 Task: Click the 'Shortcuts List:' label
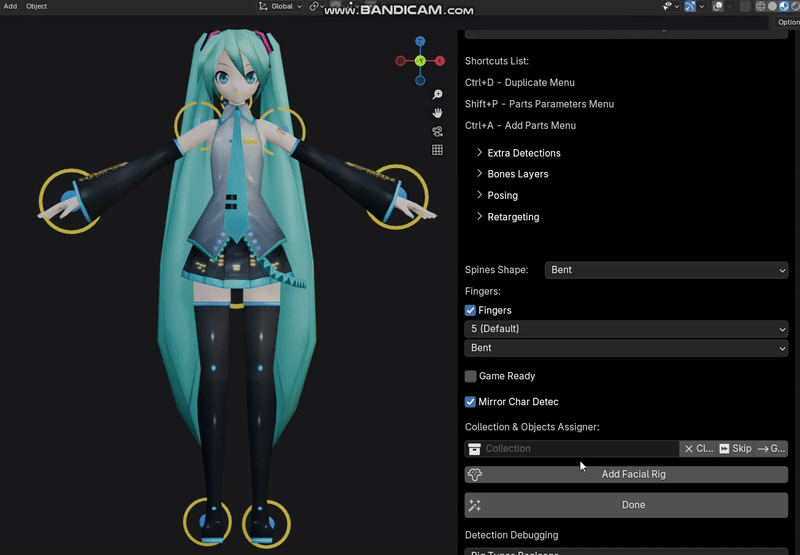tap(497, 61)
